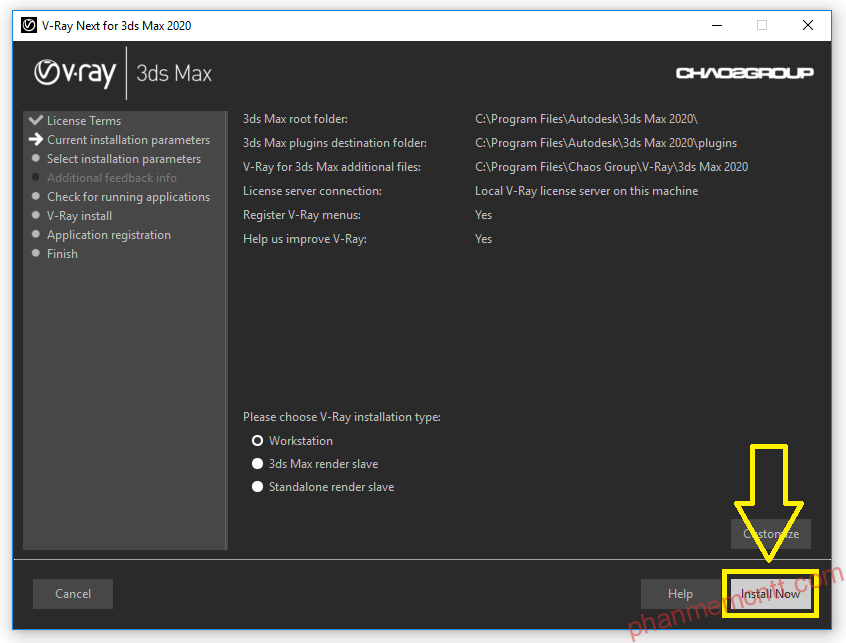Screen dimensions: 846x643
Task: Click Yes value for Register V-Ray menus
Action: pyautogui.click(x=483, y=215)
